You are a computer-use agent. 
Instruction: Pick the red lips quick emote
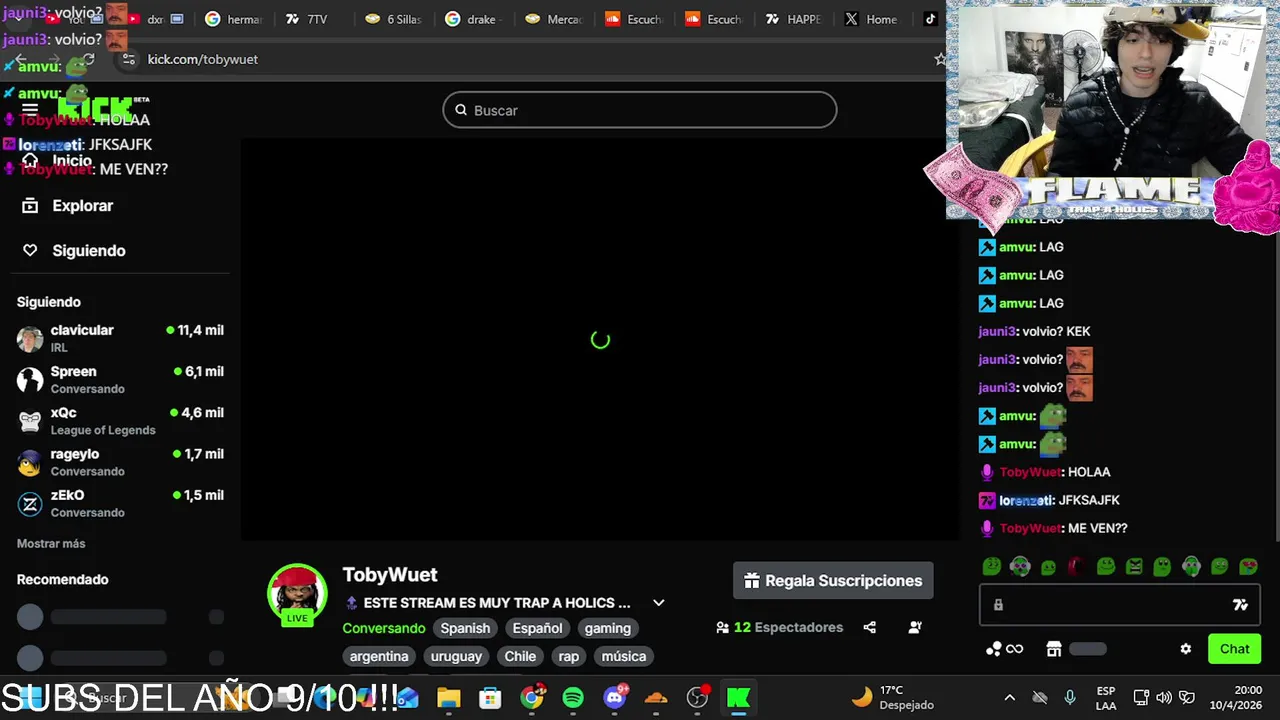point(1076,567)
